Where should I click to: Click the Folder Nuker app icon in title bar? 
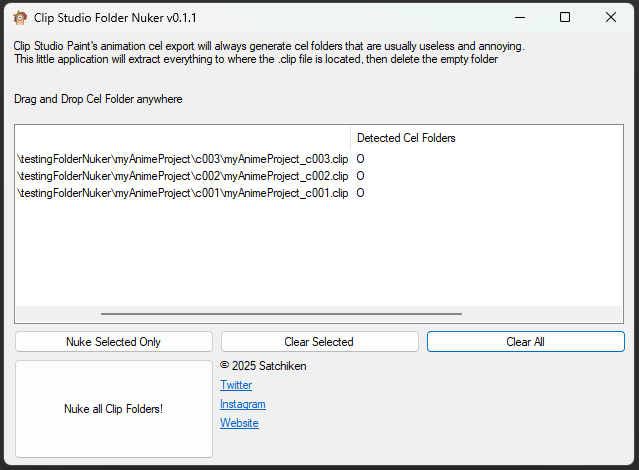tap(20, 18)
